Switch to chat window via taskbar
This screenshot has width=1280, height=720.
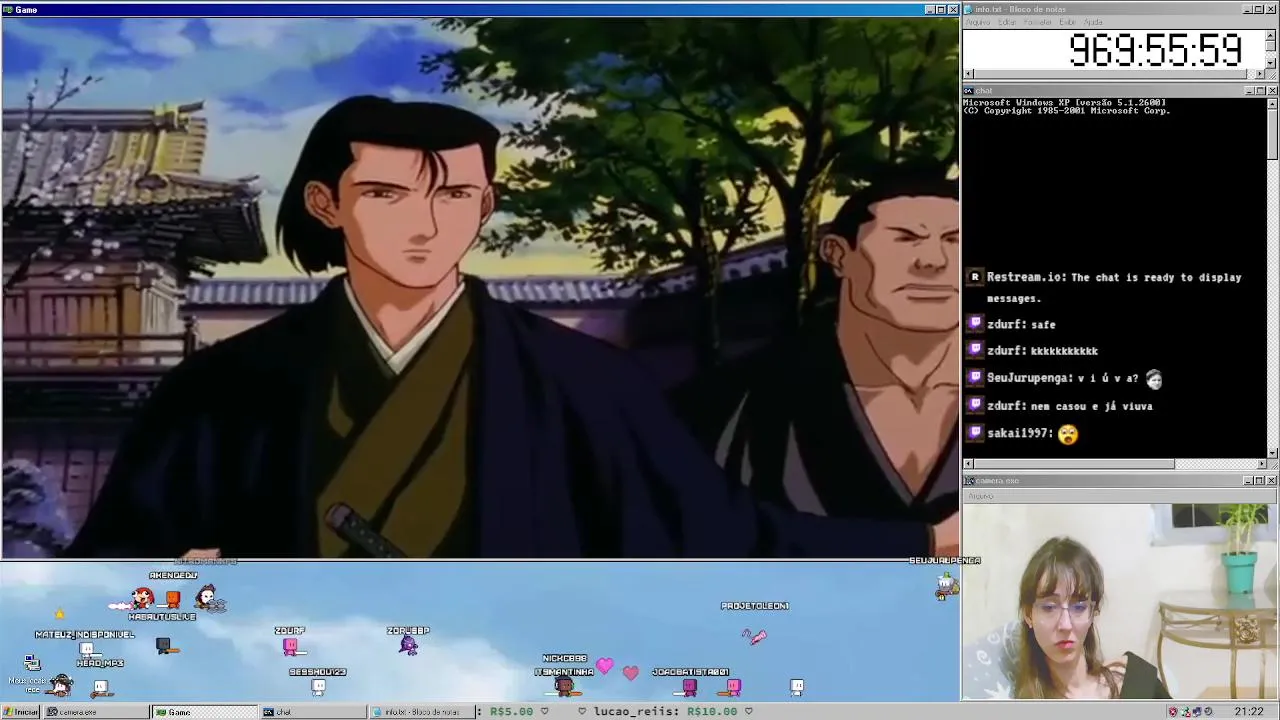click(x=312, y=712)
